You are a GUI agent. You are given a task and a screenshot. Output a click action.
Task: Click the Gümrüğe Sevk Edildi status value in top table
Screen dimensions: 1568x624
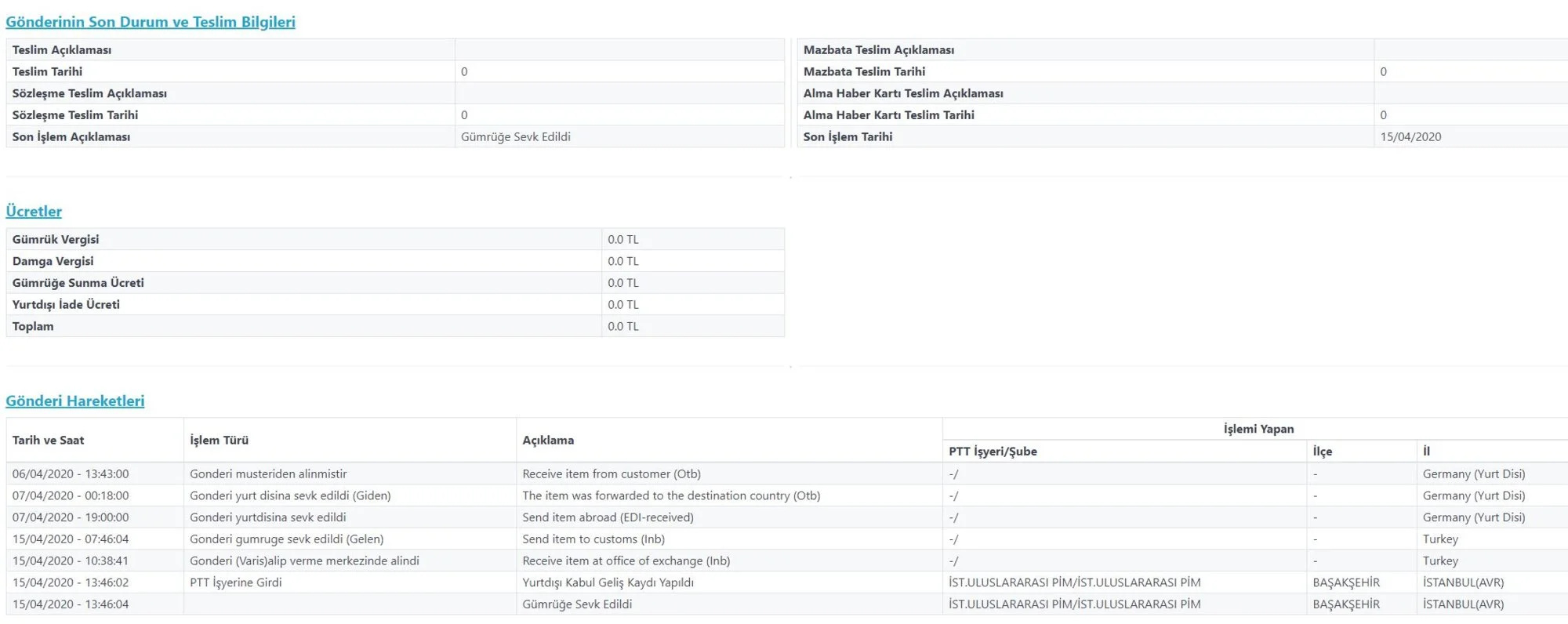coord(516,137)
